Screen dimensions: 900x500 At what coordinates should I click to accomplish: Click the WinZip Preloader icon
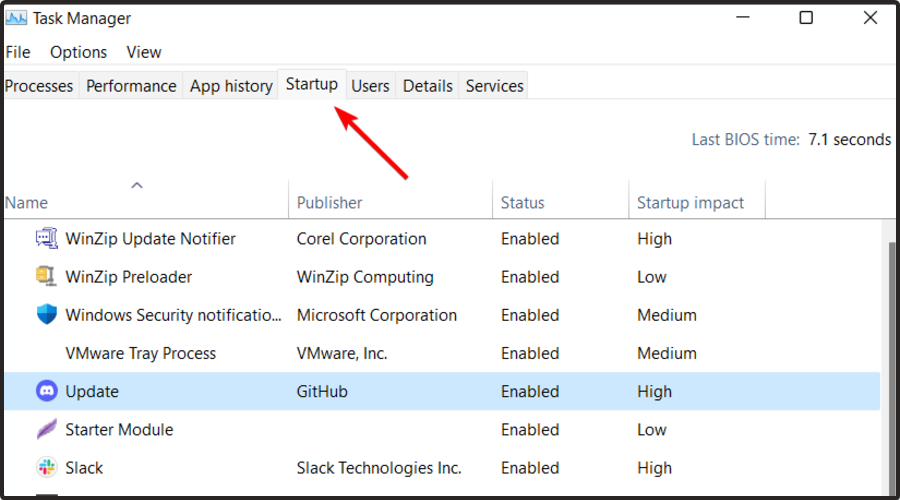coord(46,277)
